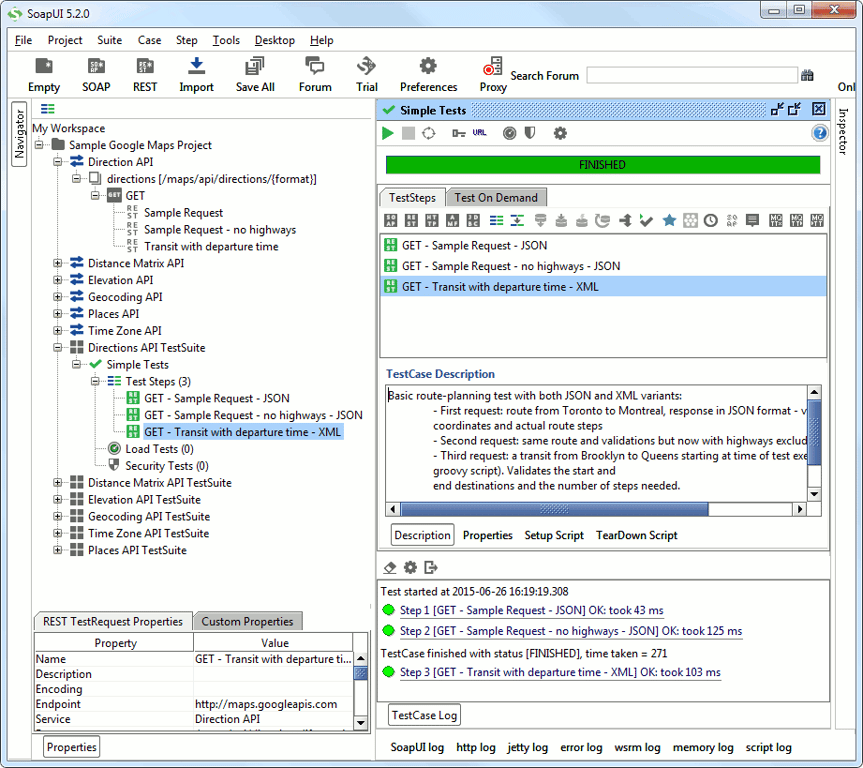Open the Setup Script tab
Screen dimensions: 863x768
point(554,535)
